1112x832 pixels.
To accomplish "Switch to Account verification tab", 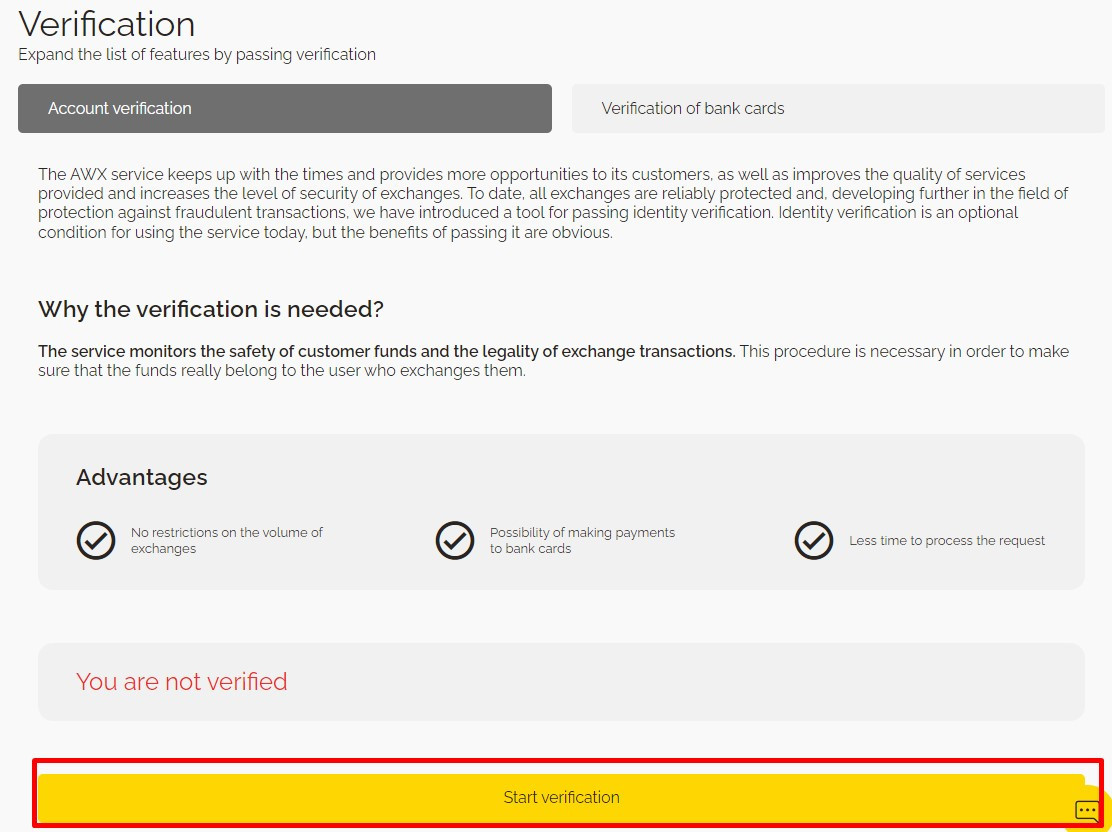I will 285,108.
